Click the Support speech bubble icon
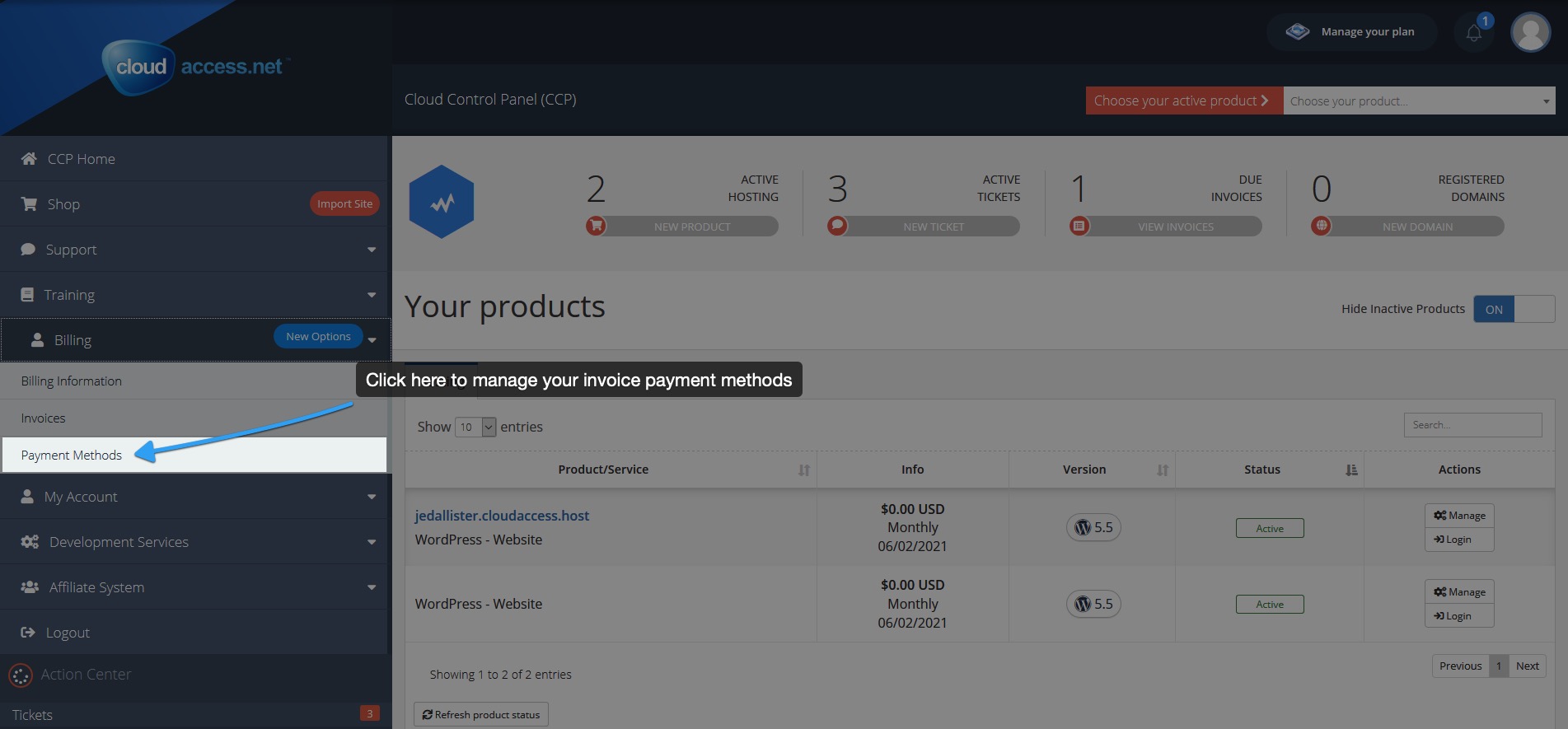The height and width of the screenshot is (729, 1568). (28, 249)
